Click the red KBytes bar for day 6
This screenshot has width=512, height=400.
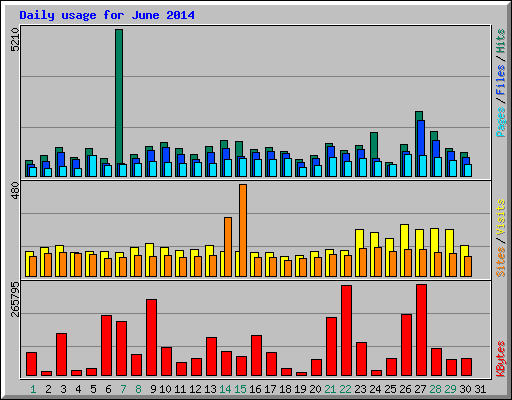[106, 346]
